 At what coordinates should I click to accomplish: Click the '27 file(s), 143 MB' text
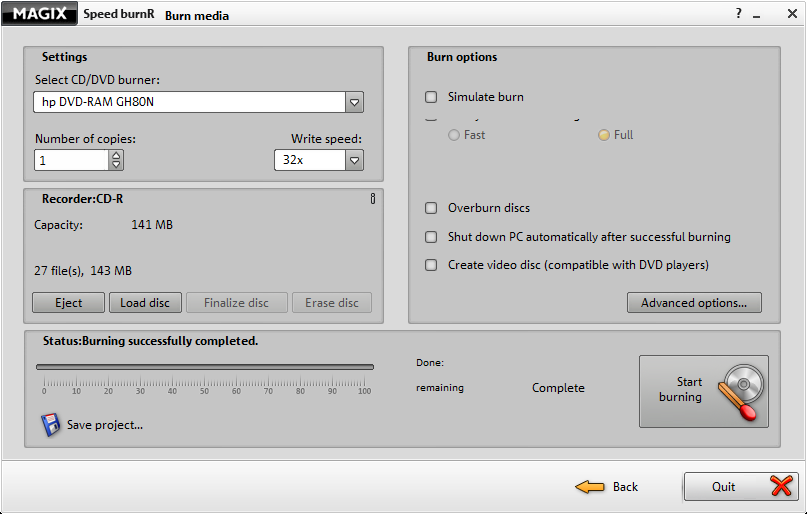[x=83, y=271]
